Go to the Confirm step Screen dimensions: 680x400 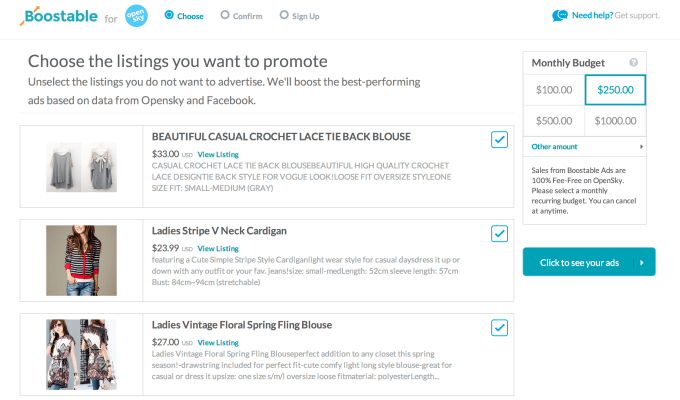[x=241, y=16]
